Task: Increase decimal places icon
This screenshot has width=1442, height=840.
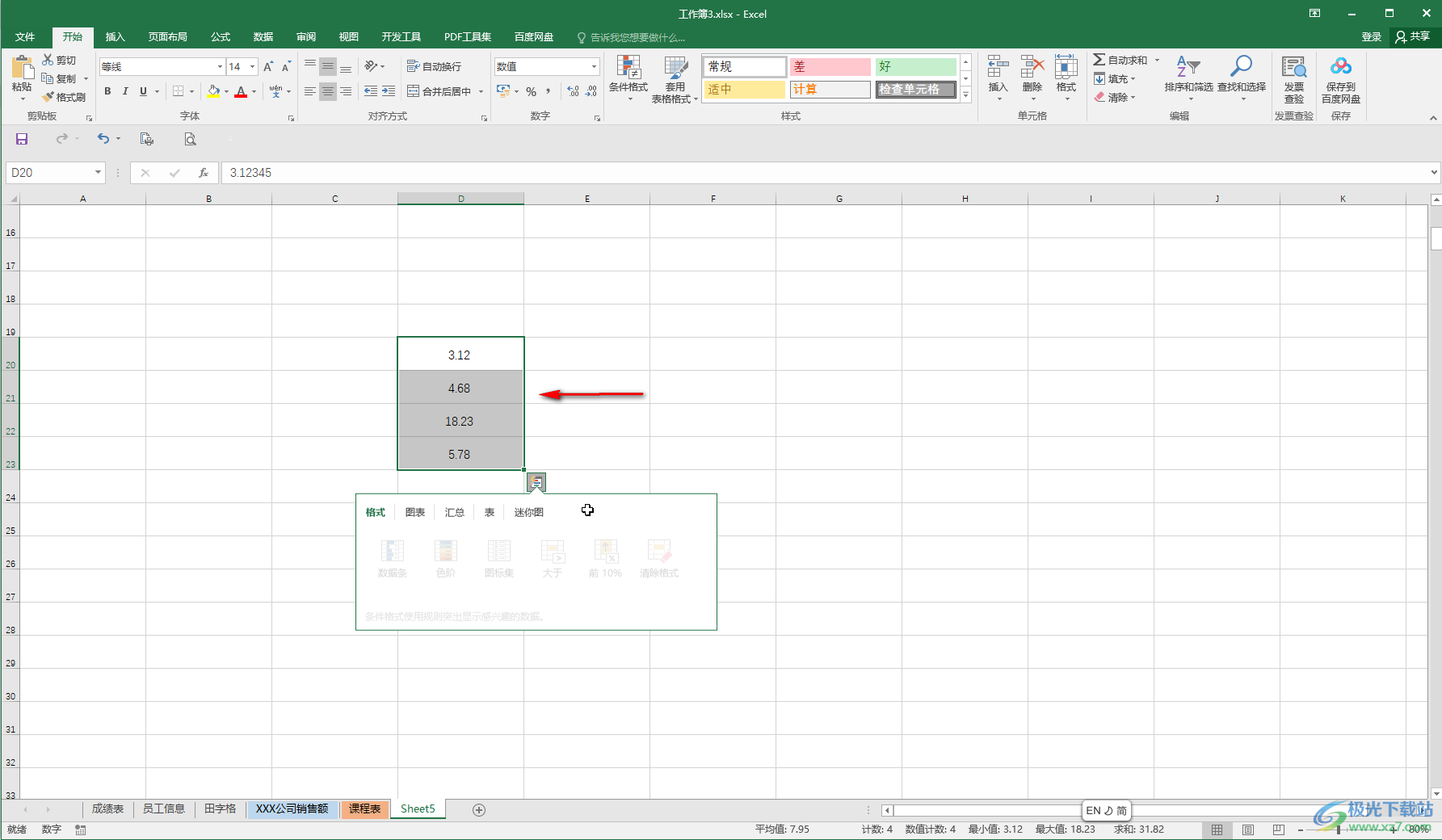Action: (x=573, y=91)
